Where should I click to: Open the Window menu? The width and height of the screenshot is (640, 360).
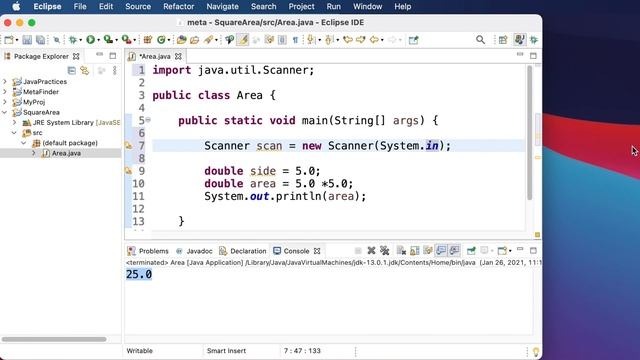pos(367,7)
